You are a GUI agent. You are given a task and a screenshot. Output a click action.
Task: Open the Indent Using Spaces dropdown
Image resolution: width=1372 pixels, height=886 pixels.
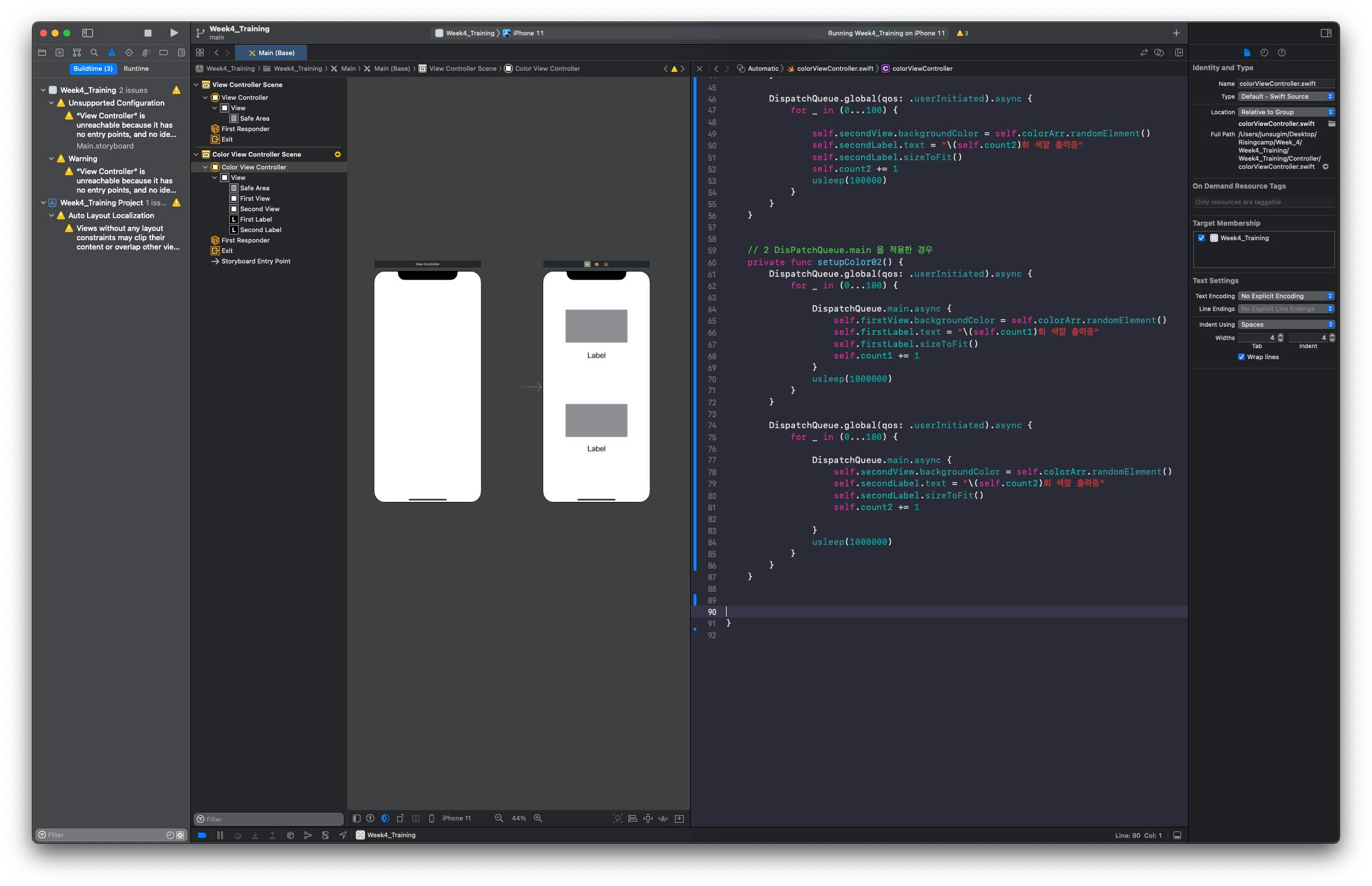coord(1286,324)
